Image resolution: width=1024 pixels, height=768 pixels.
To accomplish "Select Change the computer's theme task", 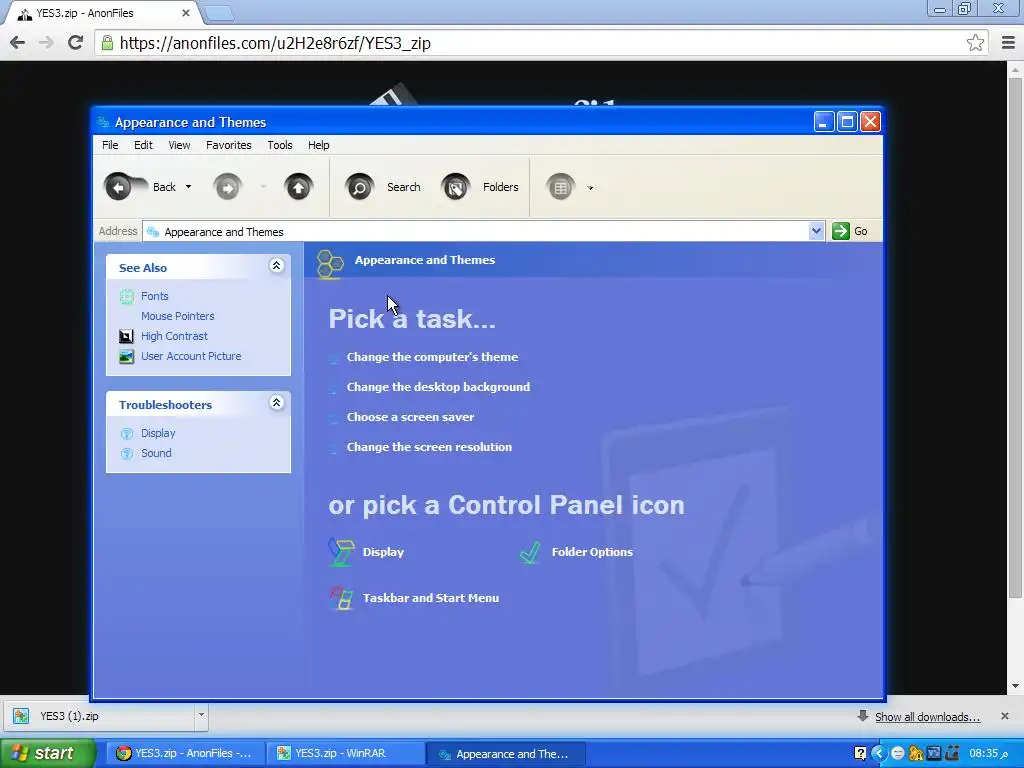I will [x=432, y=357].
